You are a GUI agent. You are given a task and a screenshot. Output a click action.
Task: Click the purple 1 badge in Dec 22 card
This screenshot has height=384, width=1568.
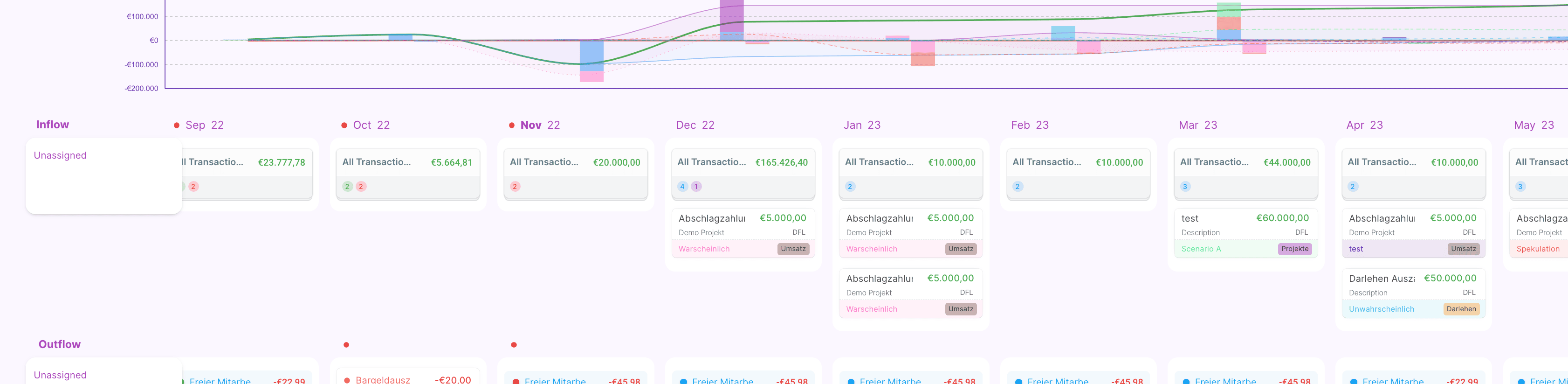click(696, 187)
